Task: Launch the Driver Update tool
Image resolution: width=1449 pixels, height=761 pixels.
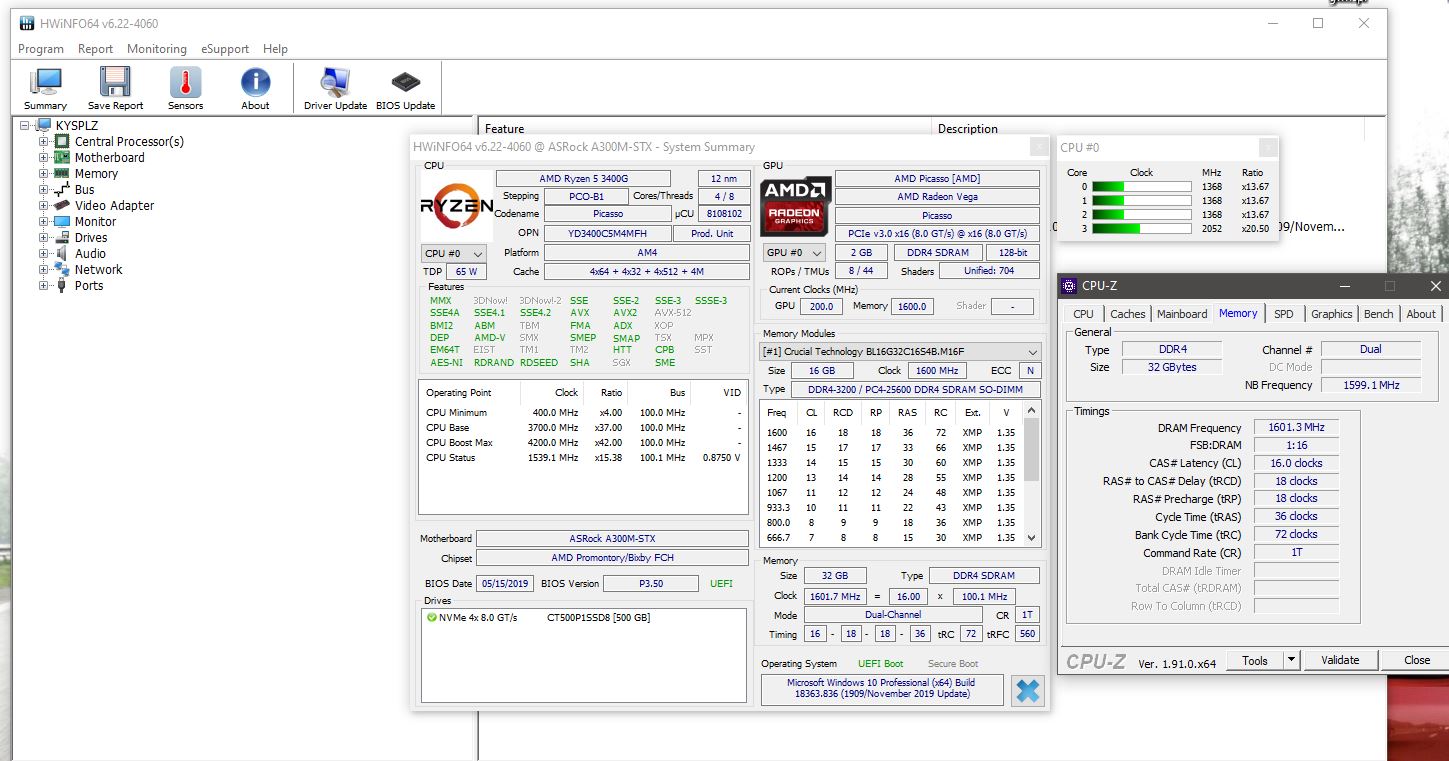Action: pyautogui.click(x=335, y=88)
